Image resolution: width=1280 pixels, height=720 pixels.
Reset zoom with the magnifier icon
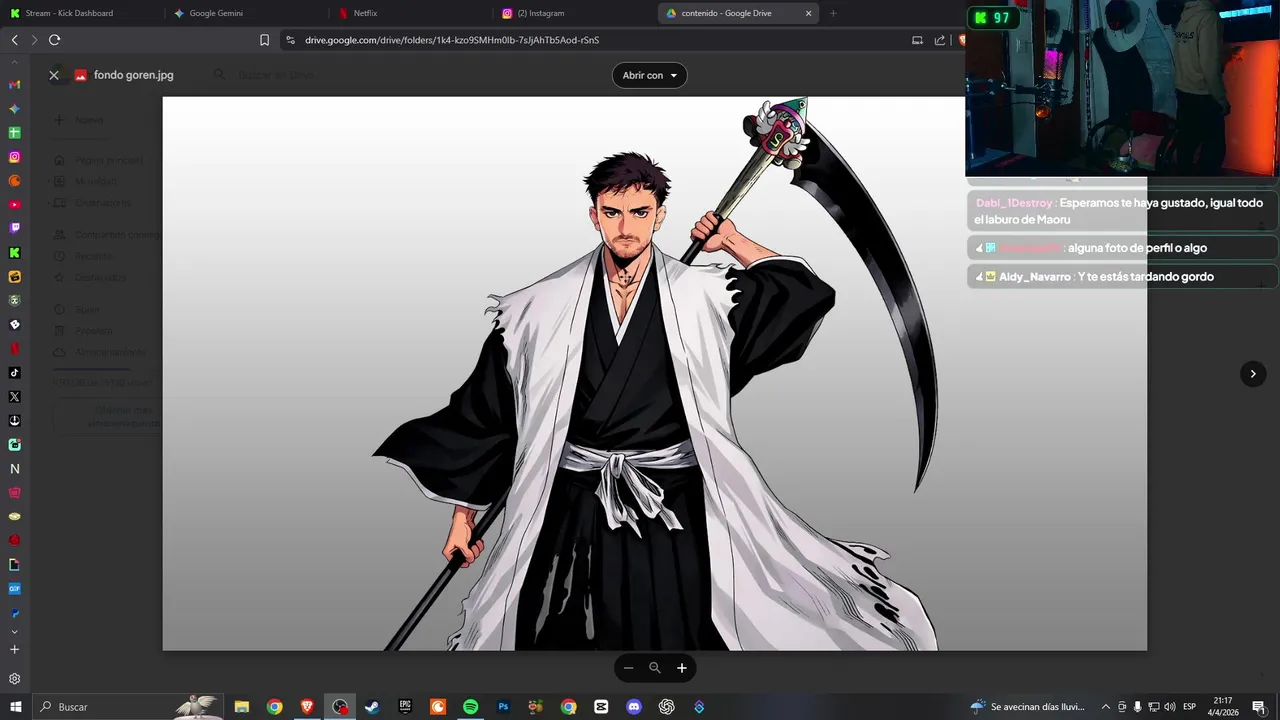coord(655,668)
